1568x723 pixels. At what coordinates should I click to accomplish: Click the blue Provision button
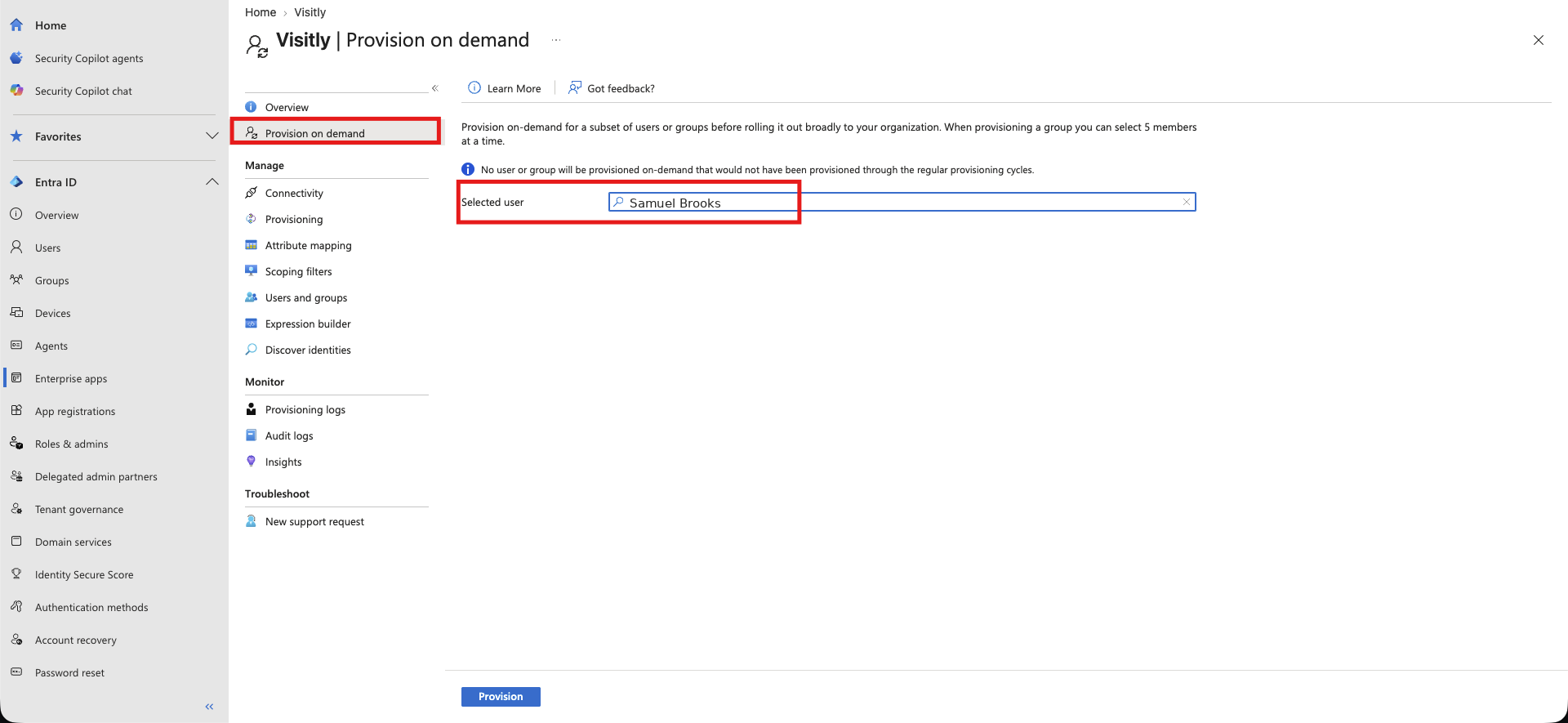(501, 697)
